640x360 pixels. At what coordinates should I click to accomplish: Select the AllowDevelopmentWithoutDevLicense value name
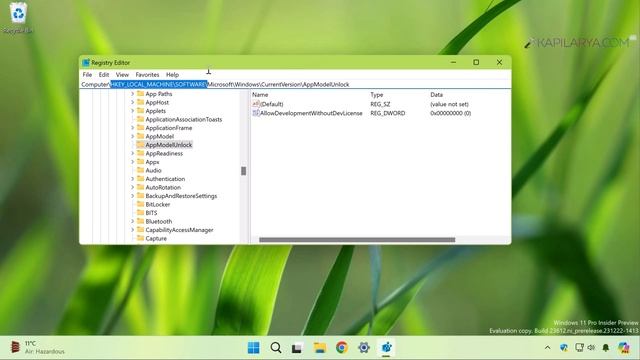(311, 113)
